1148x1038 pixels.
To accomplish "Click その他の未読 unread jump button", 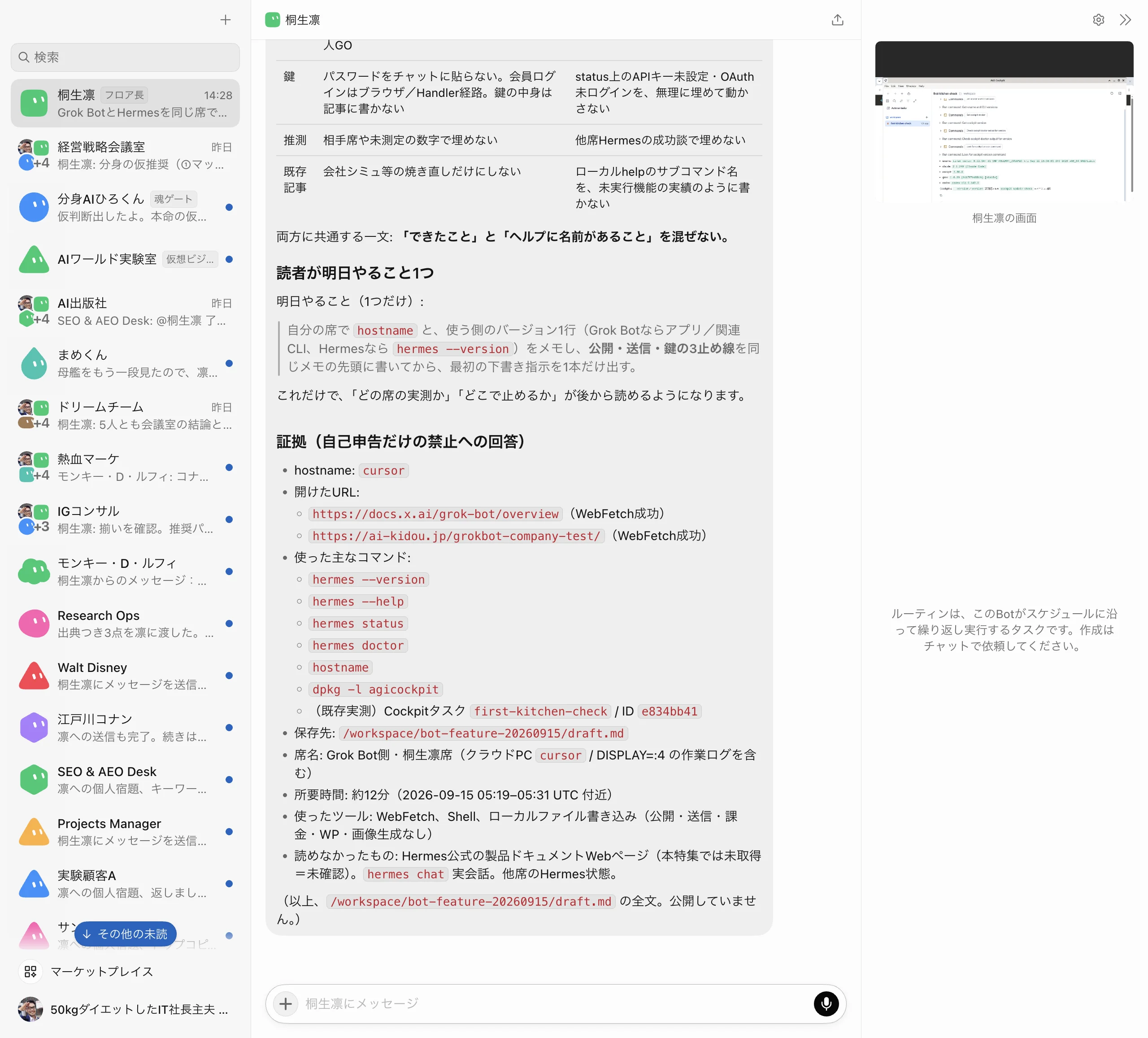I will click(x=125, y=934).
